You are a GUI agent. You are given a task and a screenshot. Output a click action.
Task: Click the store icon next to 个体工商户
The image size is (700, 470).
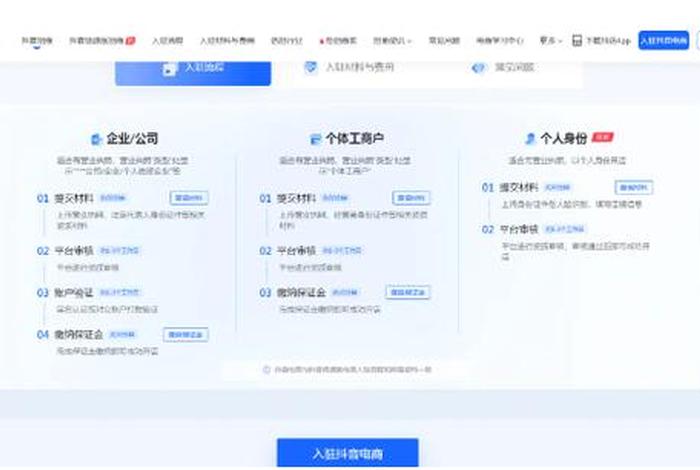coord(316,139)
